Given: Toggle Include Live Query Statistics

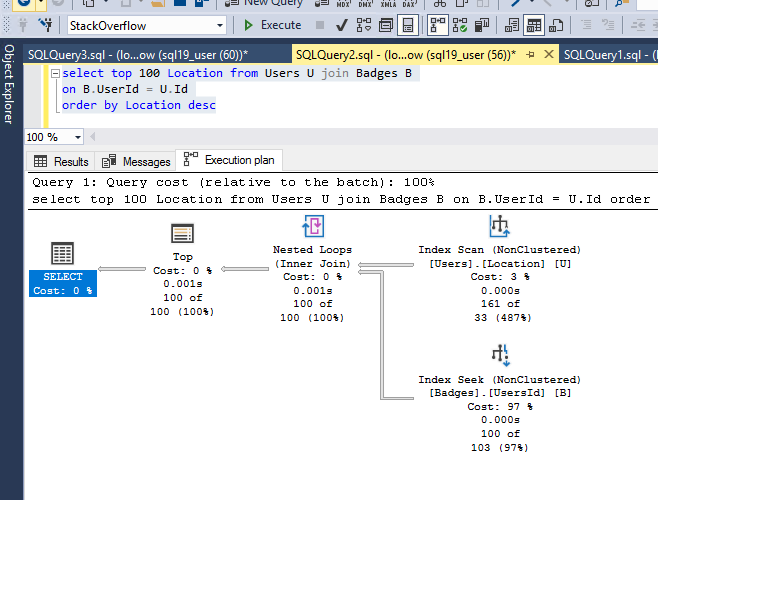Looking at the screenshot, I should pyautogui.click(x=460, y=25).
